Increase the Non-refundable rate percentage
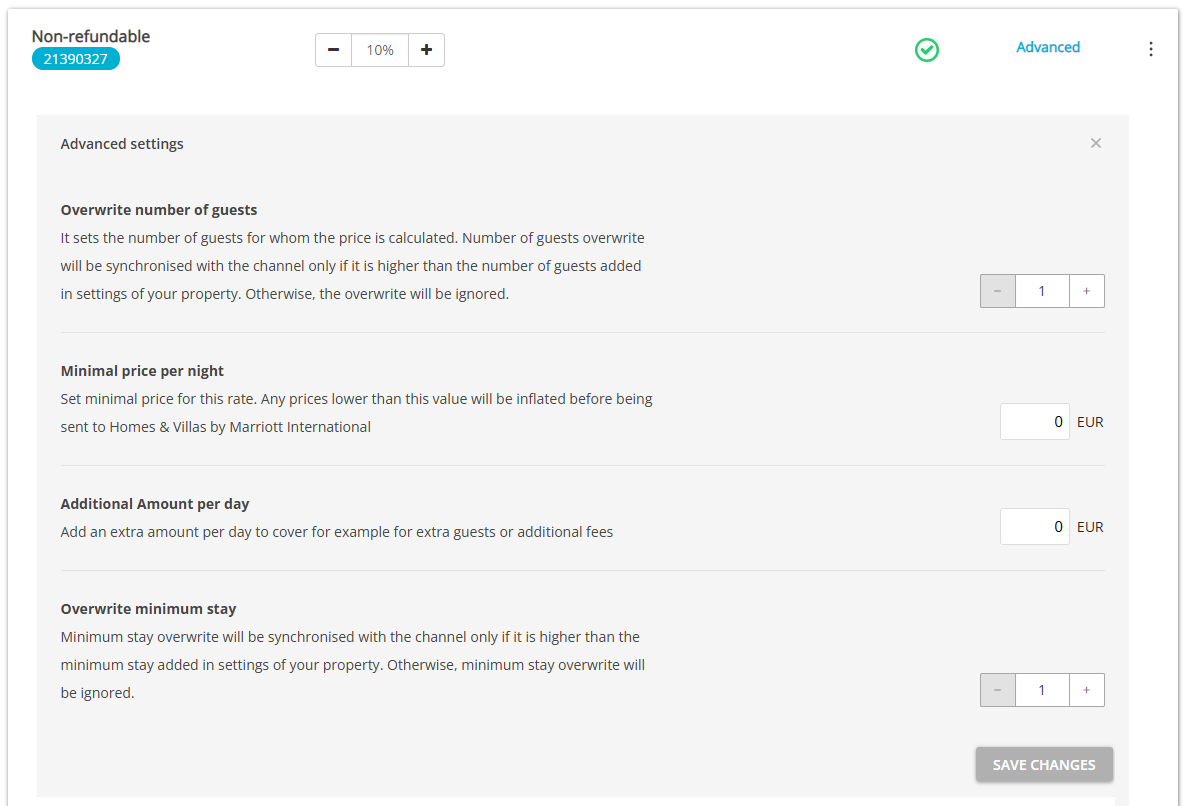1185x806 pixels. (x=426, y=50)
